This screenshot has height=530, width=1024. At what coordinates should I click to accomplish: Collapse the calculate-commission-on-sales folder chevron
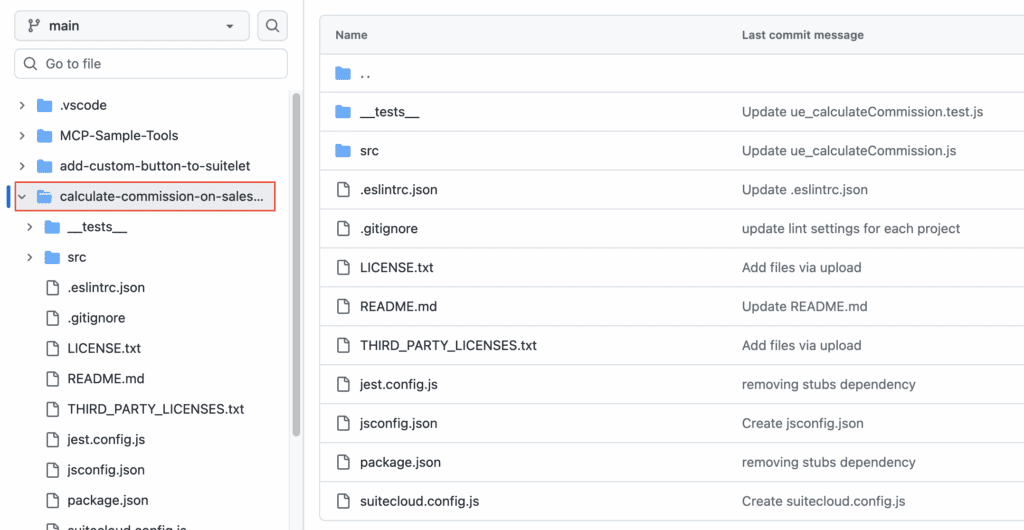[x=22, y=196]
